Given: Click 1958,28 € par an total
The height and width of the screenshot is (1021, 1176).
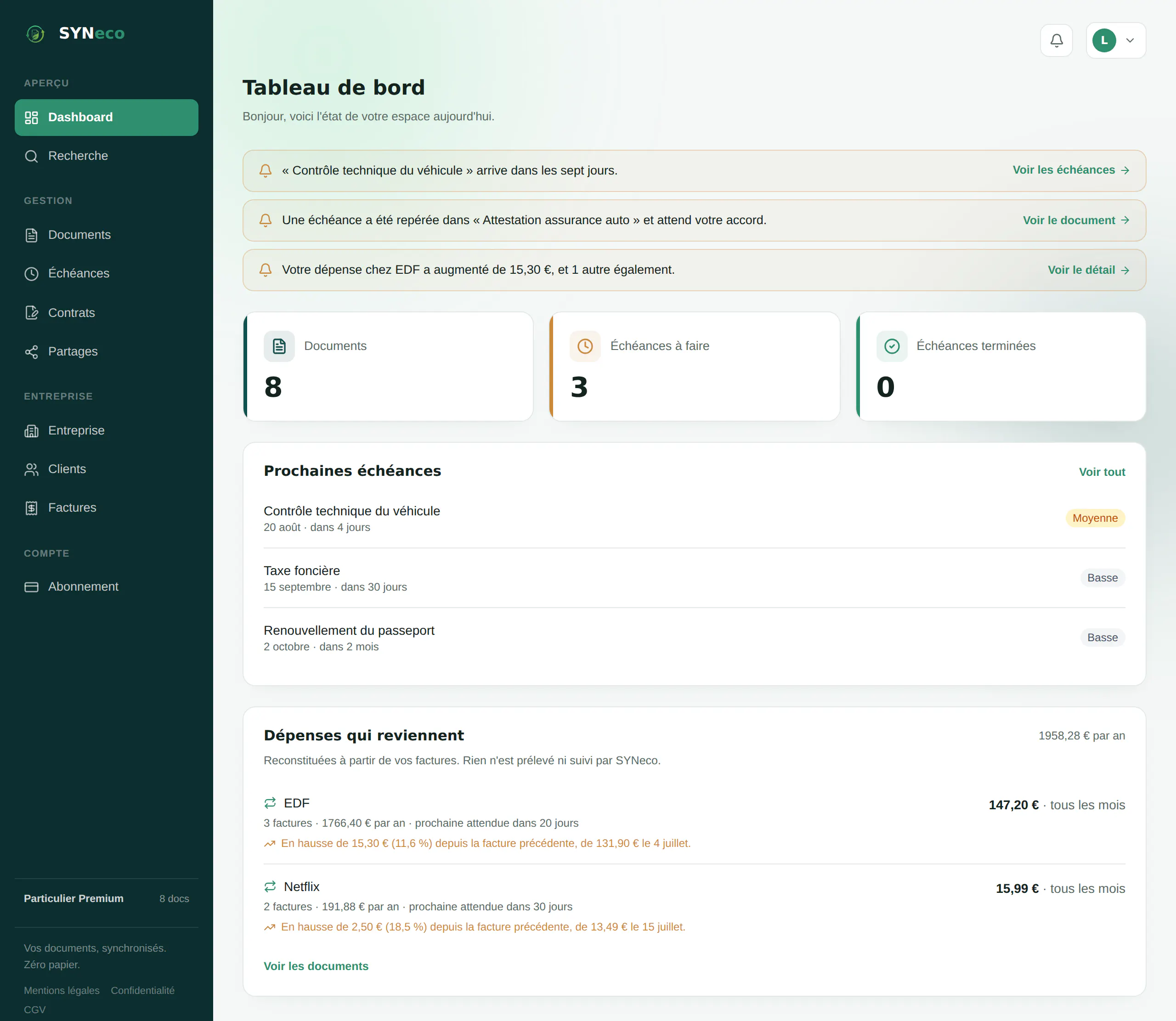Looking at the screenshot, I should tap(1081, 736).
